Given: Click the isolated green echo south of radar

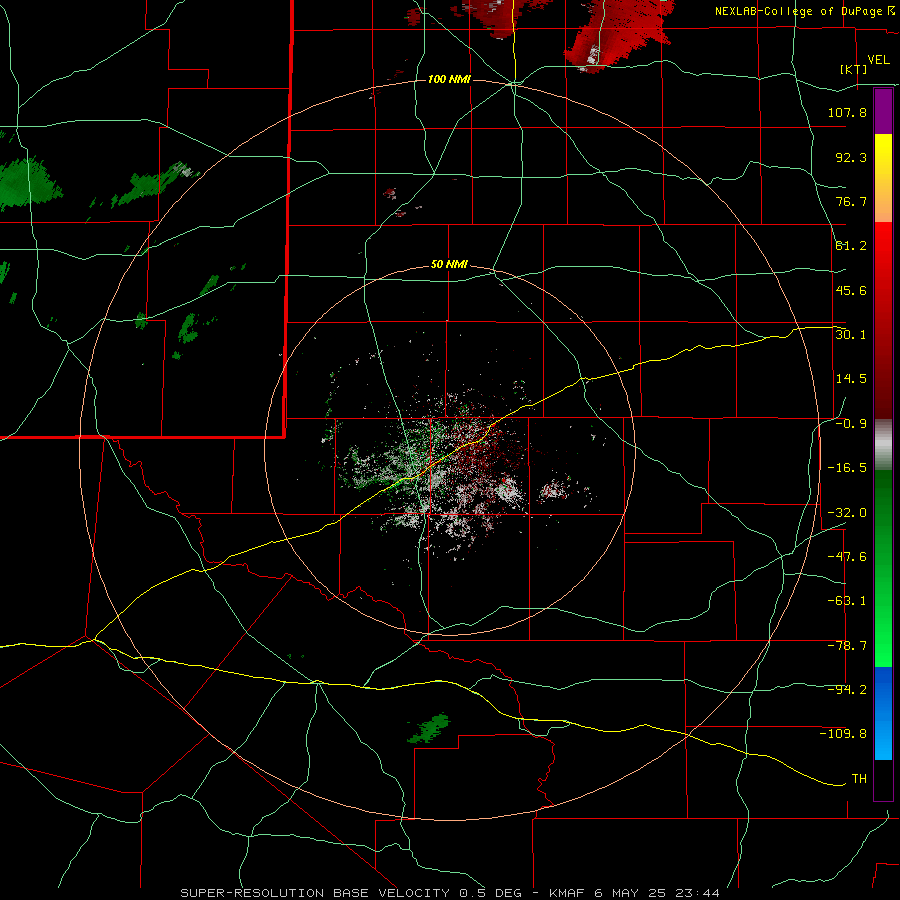Looking at the screenshot, I should pyautogui.click(x=429, y=728).
